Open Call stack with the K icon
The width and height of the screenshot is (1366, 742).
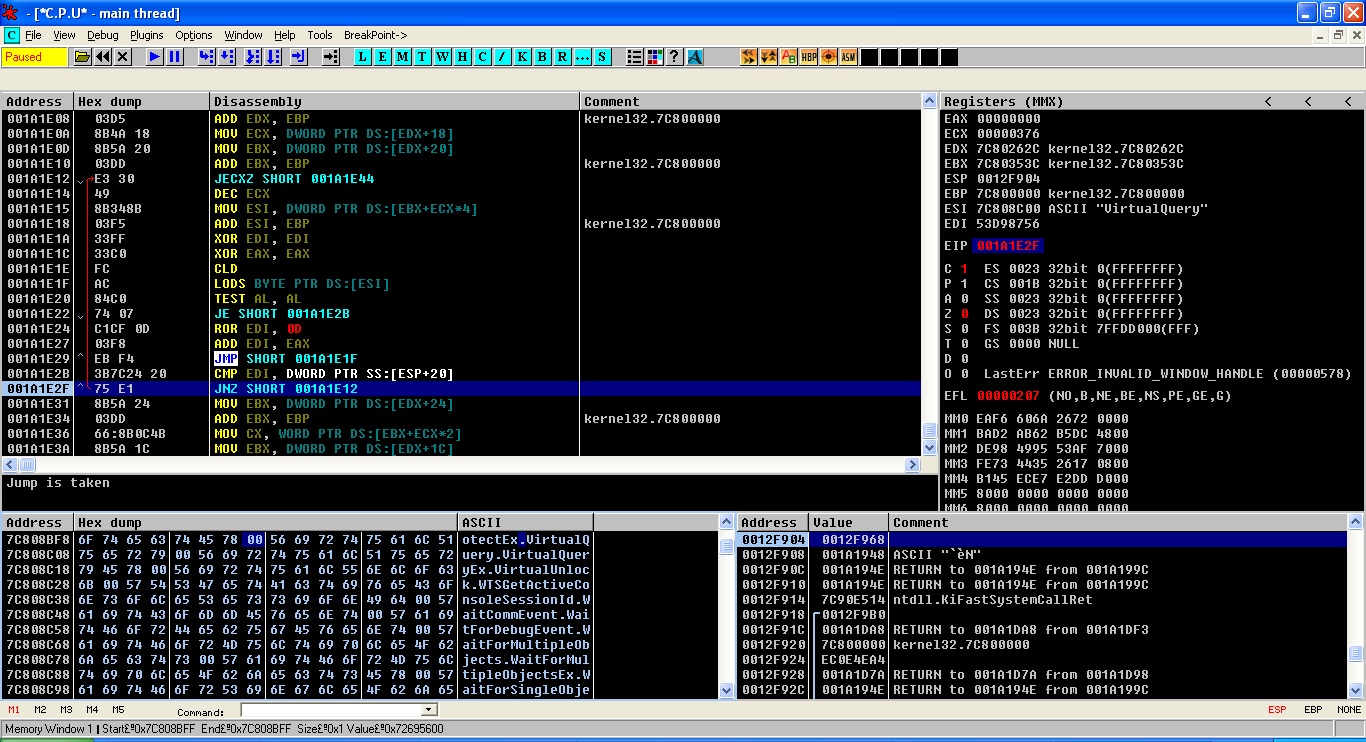coord(522,57)
